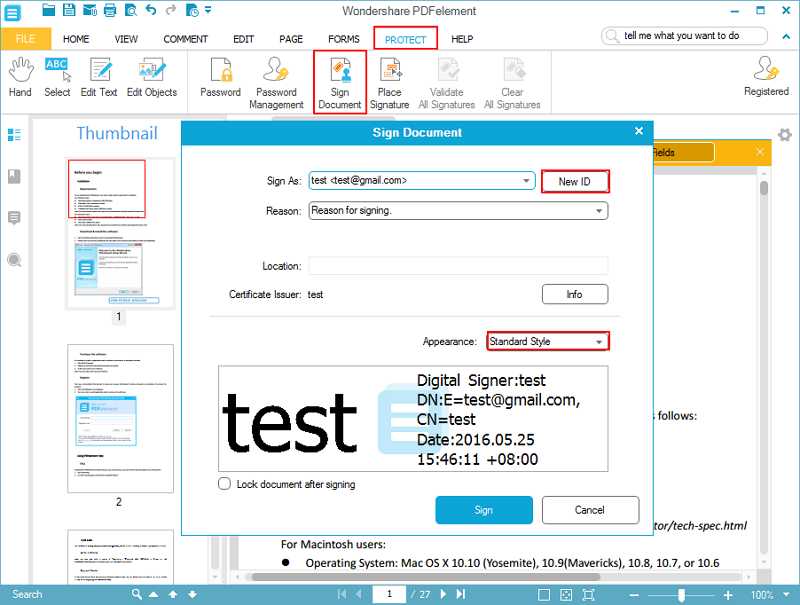This screenshot has width=800, height=605.
Task: Open the Registered account icon
Action: point(766,78)
